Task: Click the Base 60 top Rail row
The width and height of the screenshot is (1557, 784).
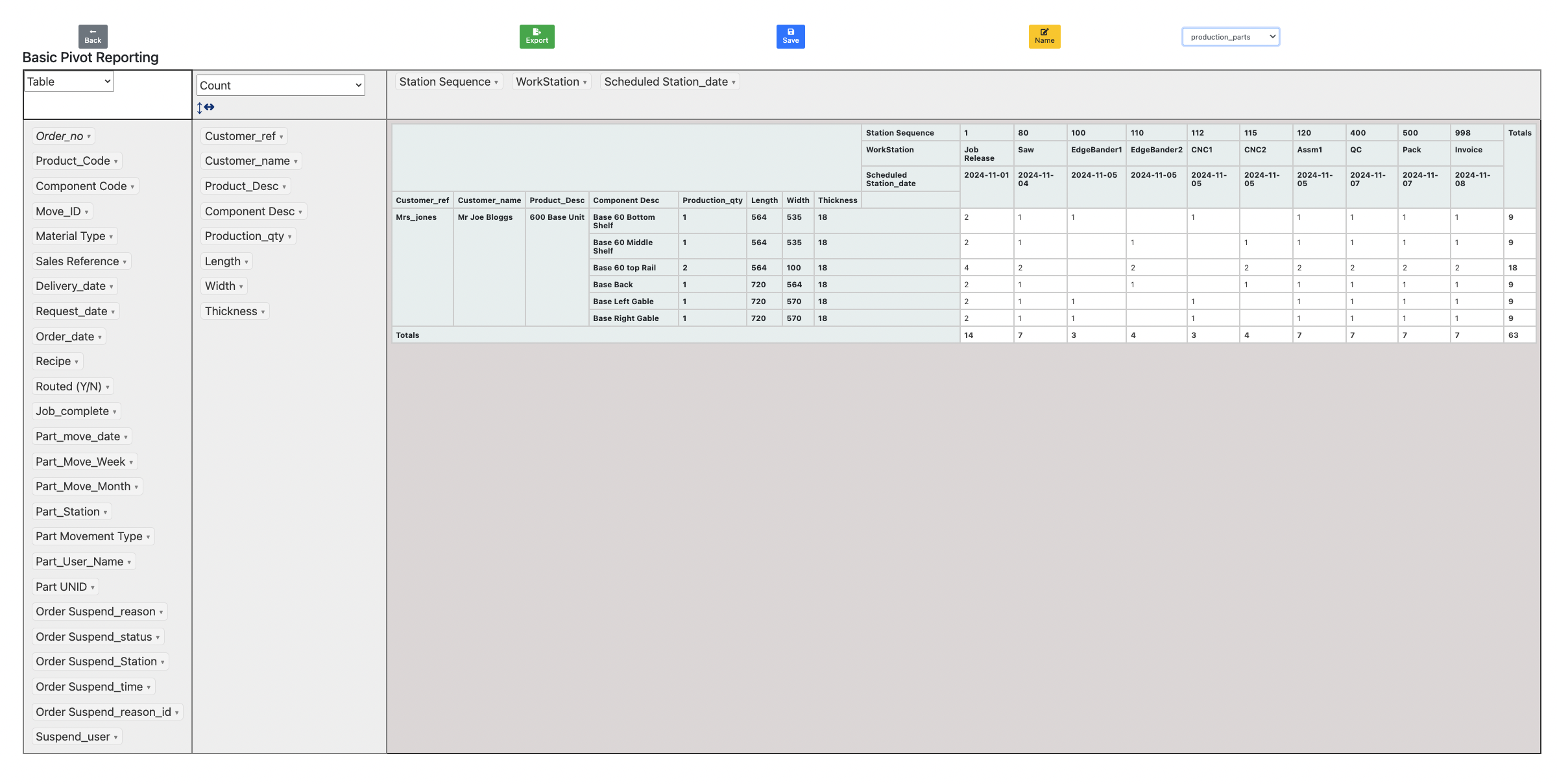Action: pos(624,268)
